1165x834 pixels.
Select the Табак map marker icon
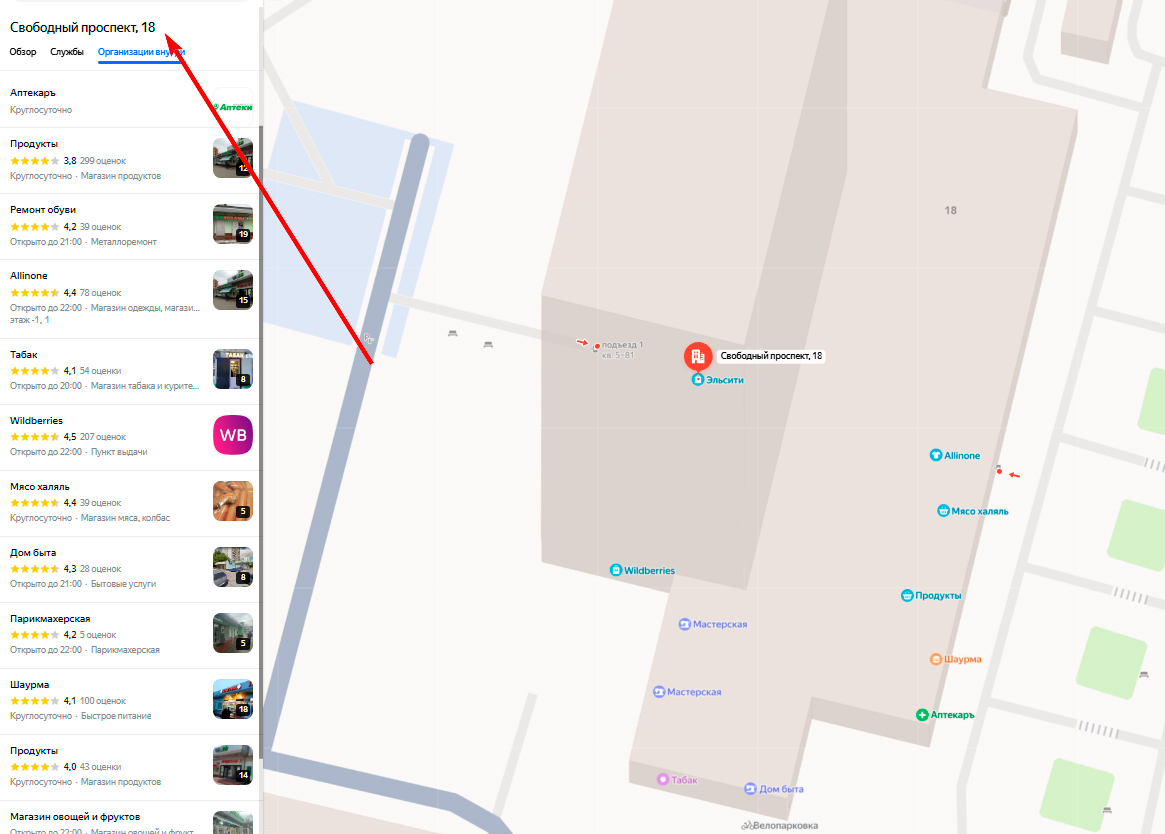[x=663, y=780]
